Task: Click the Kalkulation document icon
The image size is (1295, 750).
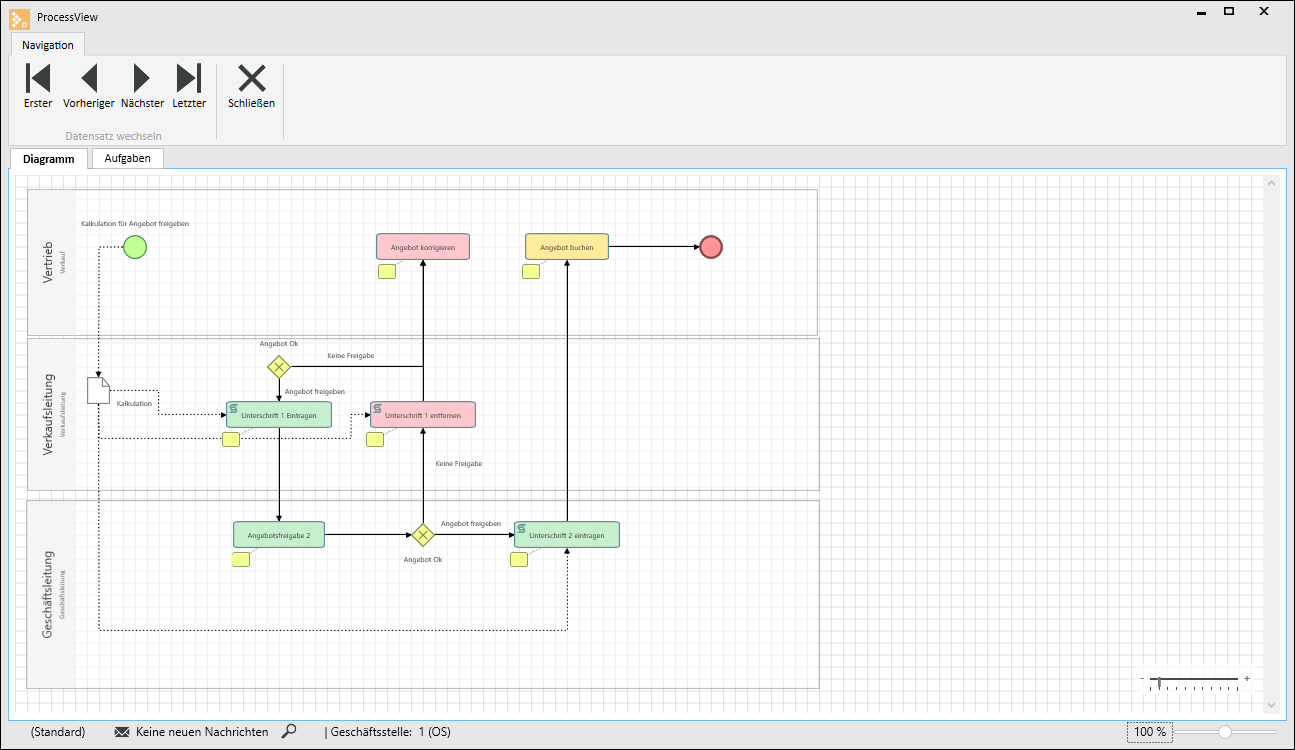Action: [98, 390]
